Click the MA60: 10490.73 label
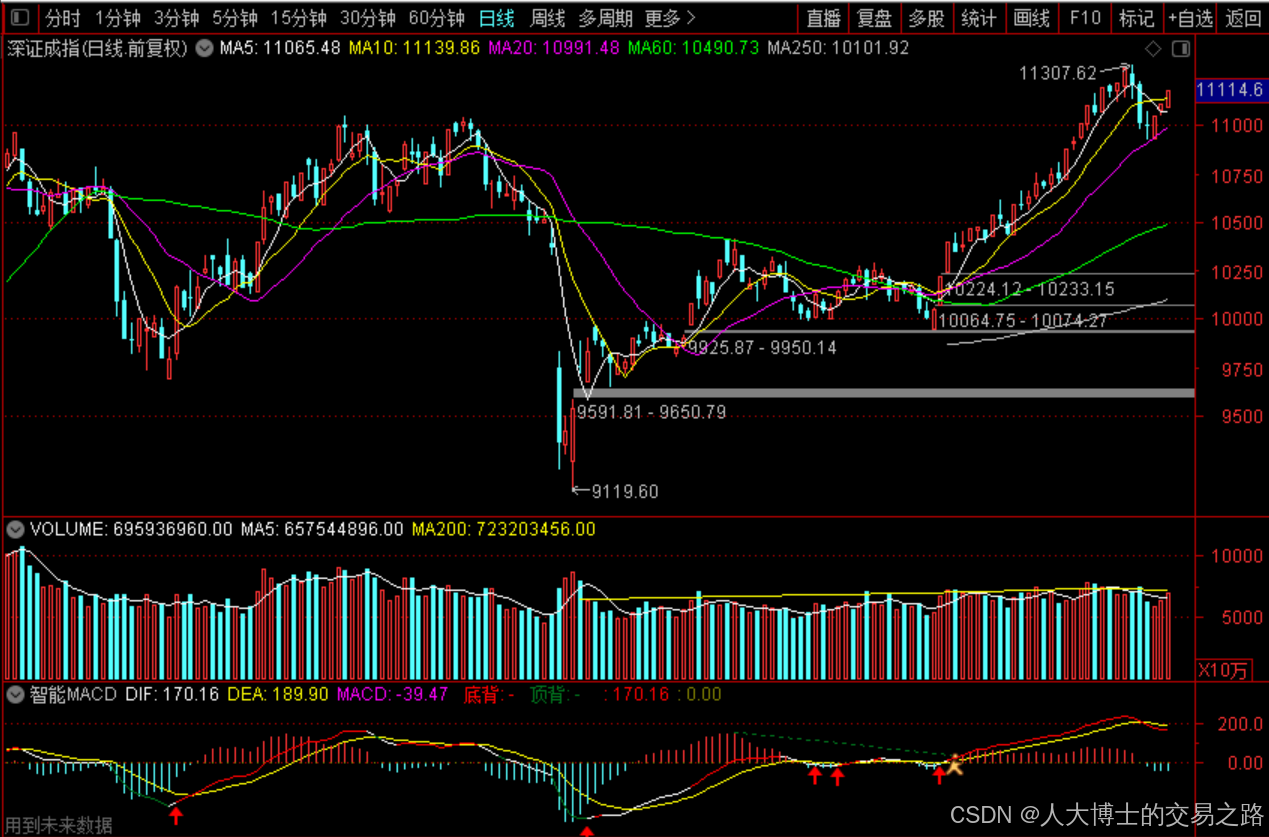 693,48
